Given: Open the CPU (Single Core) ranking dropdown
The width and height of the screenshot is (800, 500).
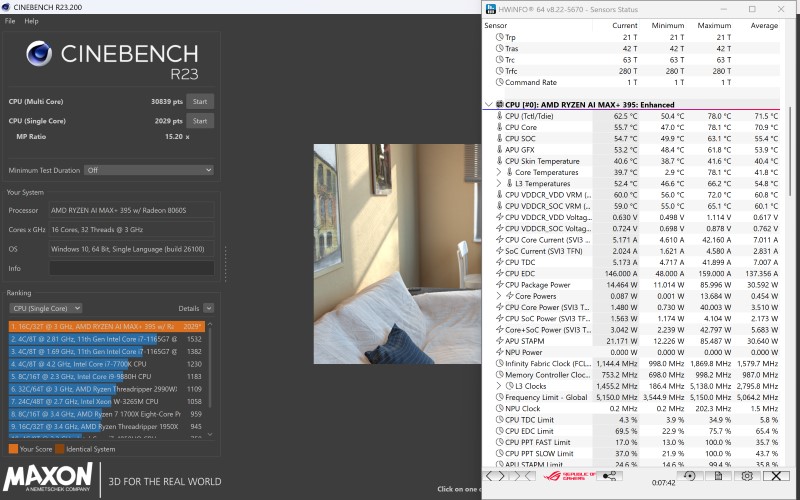Looking at the screenshot, I should point(46,308).
